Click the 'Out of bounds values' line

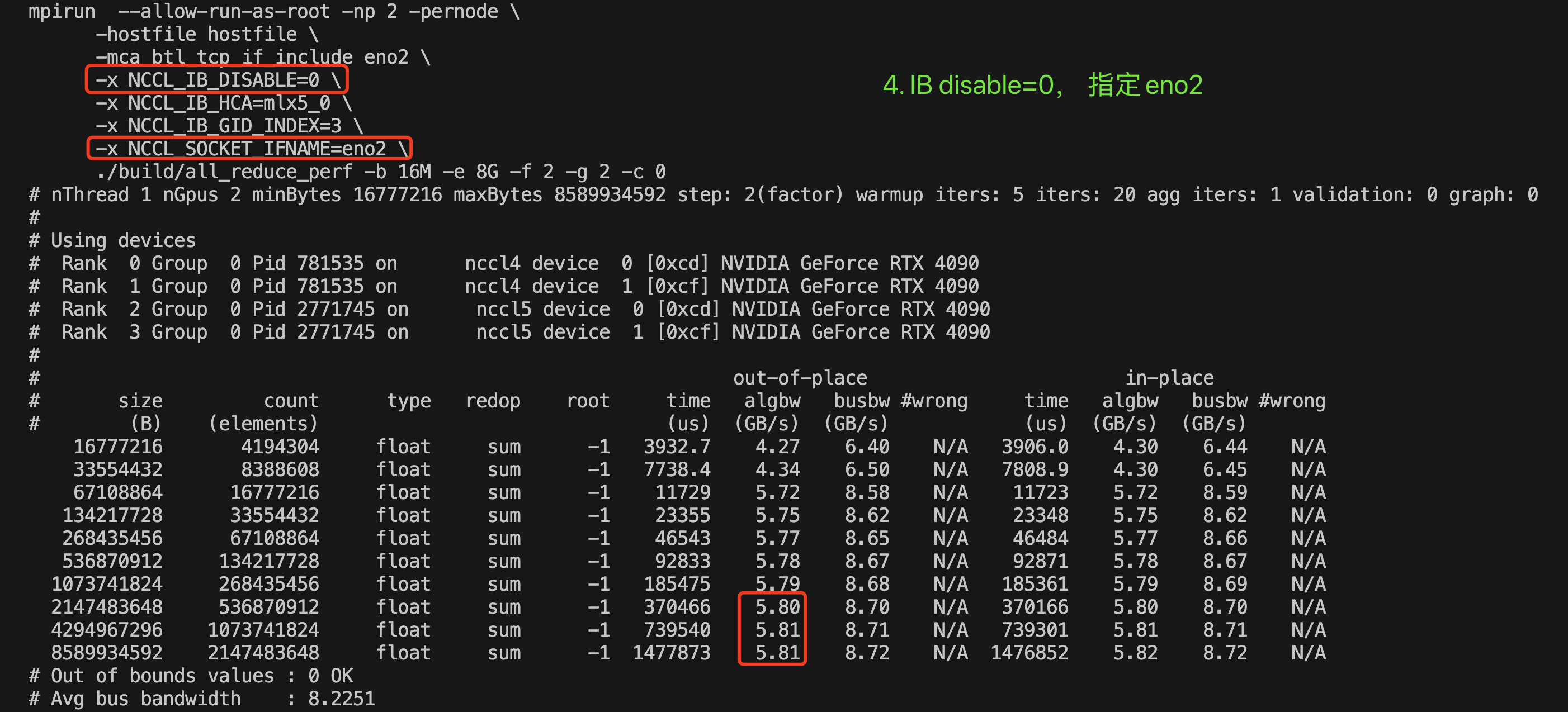point(191,676)
